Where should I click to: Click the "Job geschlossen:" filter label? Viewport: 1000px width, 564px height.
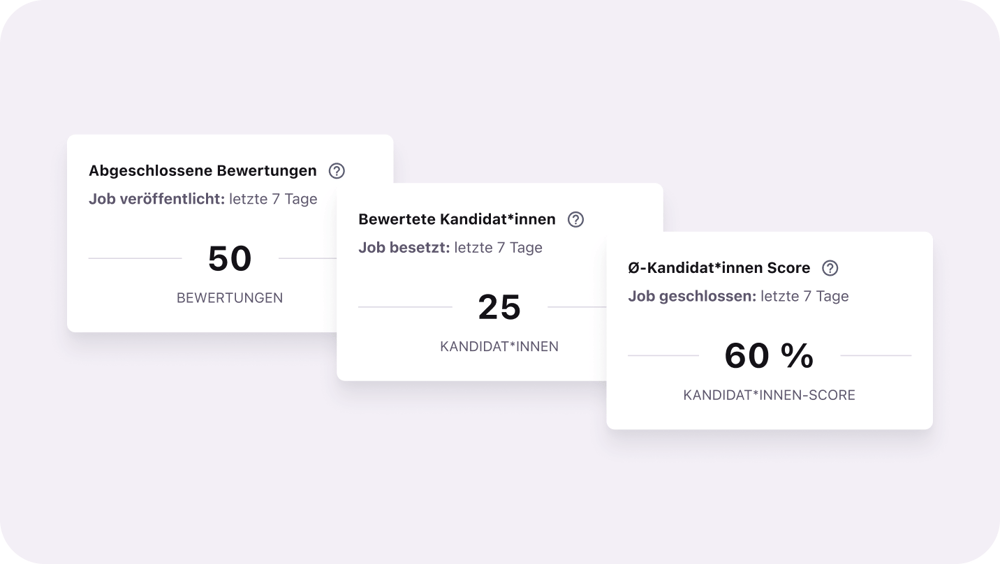pyautogui.click(x=692, y=296)
